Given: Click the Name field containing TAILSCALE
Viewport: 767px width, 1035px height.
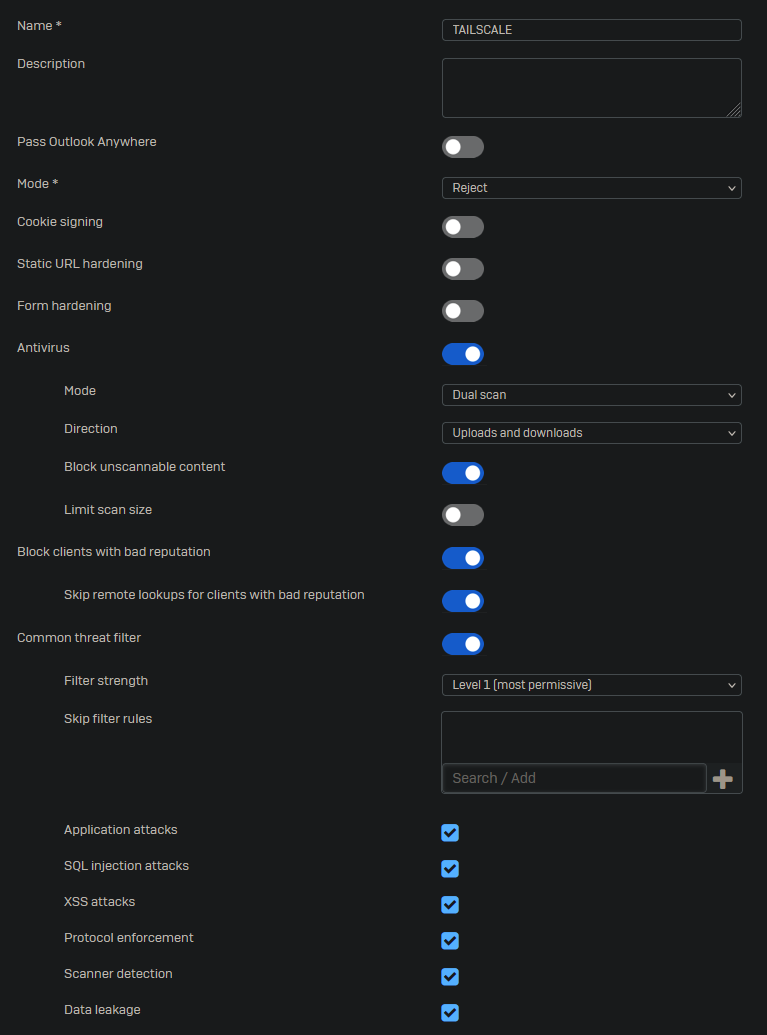Looking at the screenshot, I should click(x=591, y=30).
